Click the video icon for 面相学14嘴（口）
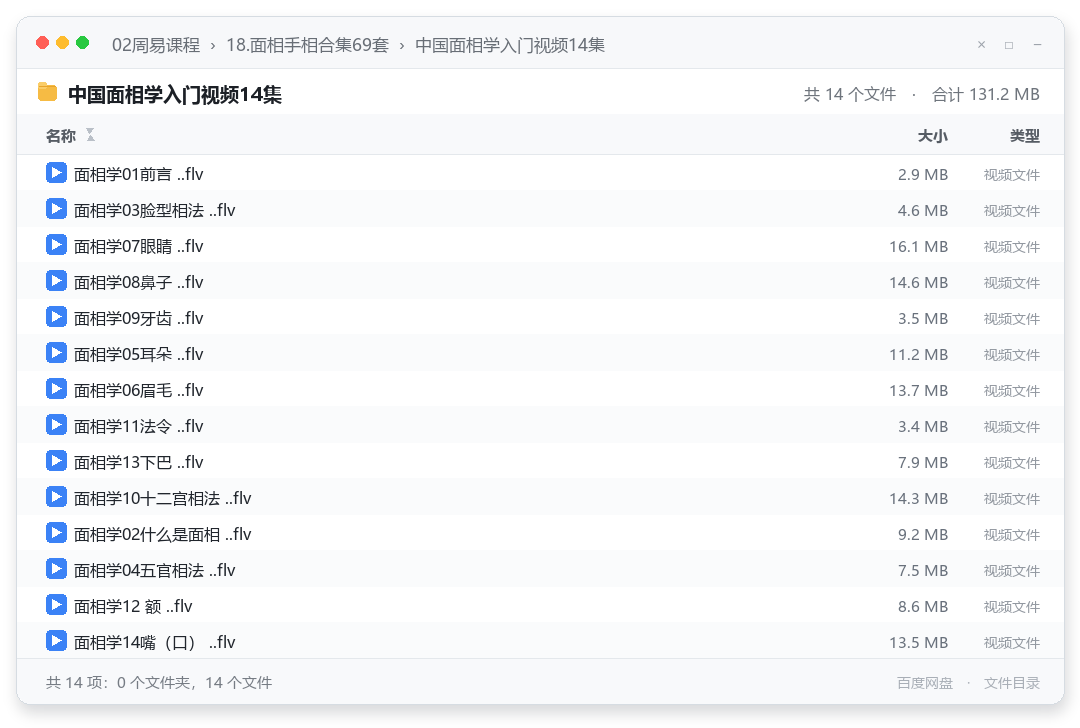 point(56,641)
